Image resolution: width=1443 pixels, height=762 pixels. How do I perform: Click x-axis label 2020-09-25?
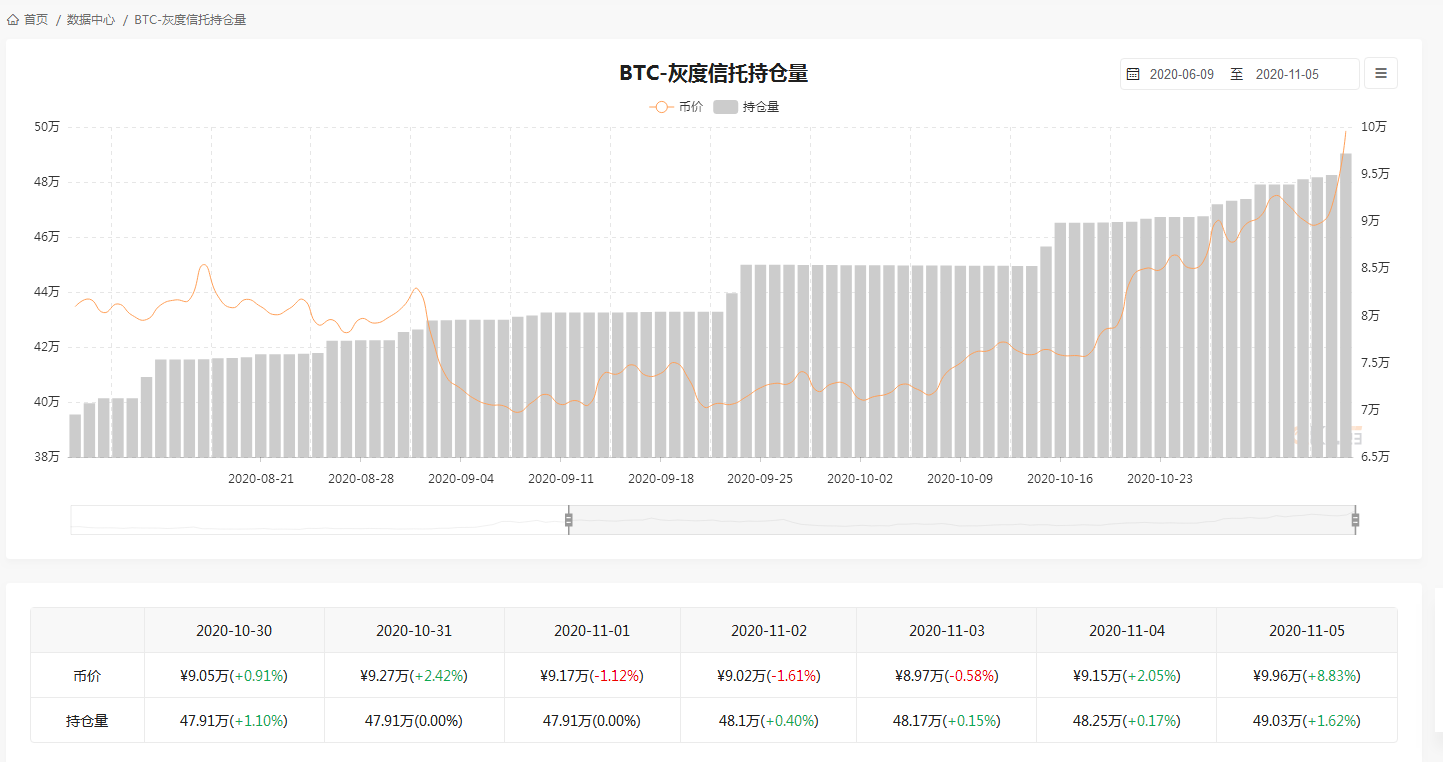click(x=760, y=479)
